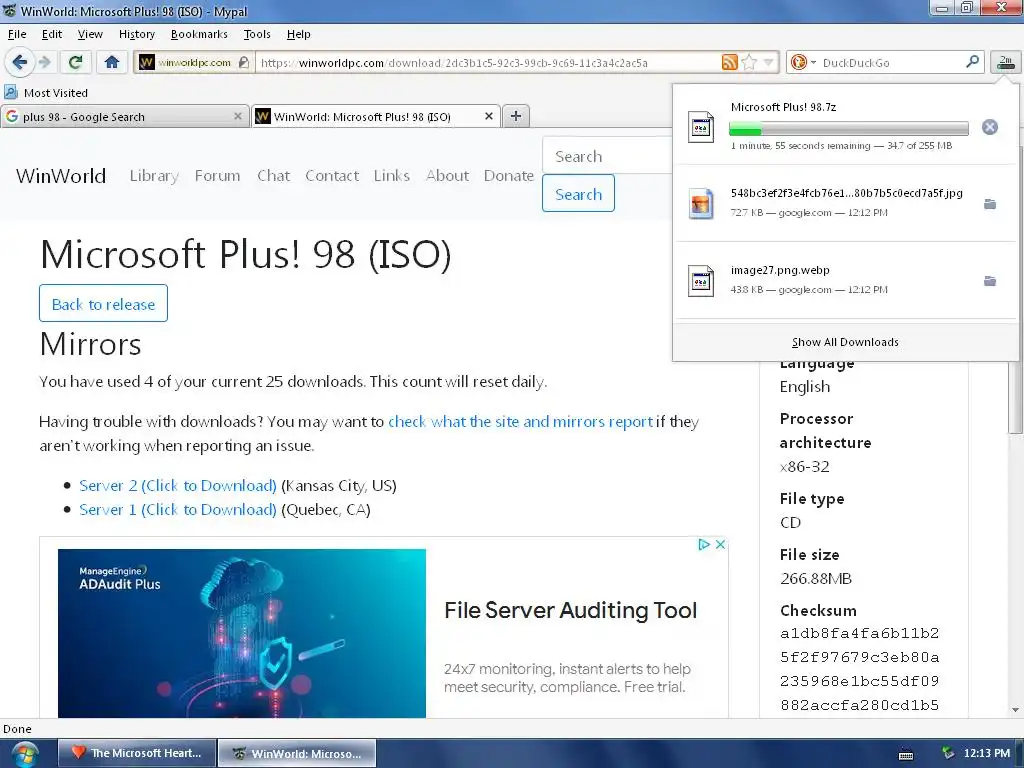Image resolution: width=1024 pixels, height=768 pixels.
Task: Go back with the browser Back arrow
Action: click(x=19, y=63)
